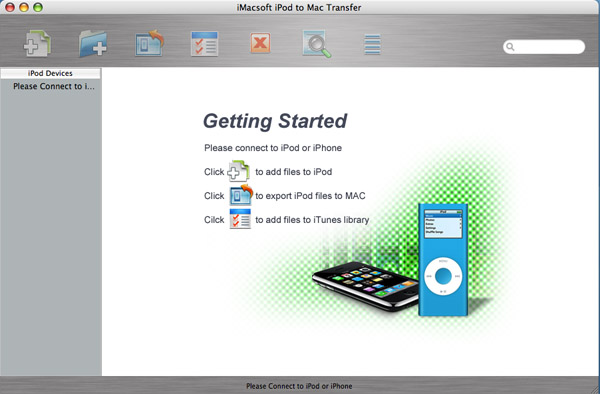Click the add files to iPod toolbar icon
600x394 pixels.
37,44
